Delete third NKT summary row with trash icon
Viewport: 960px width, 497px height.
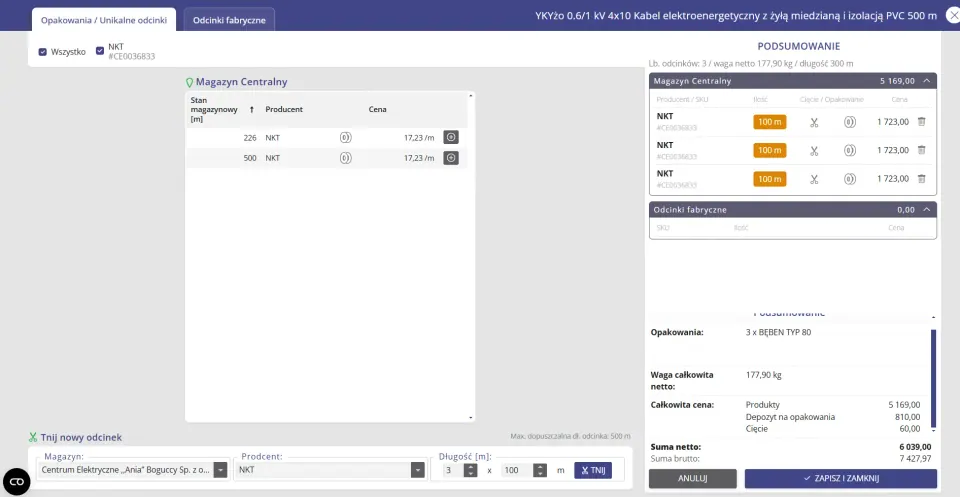(x=921, y=179)
